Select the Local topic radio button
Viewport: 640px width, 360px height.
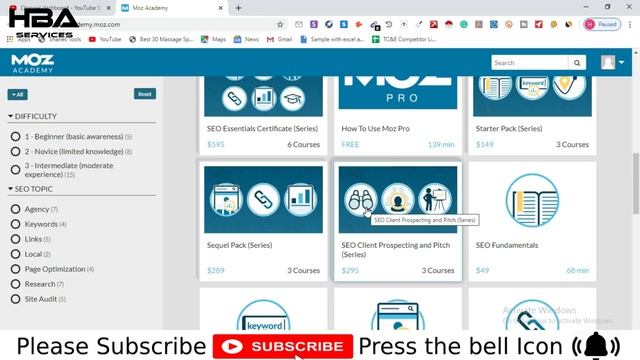point(16,254)
